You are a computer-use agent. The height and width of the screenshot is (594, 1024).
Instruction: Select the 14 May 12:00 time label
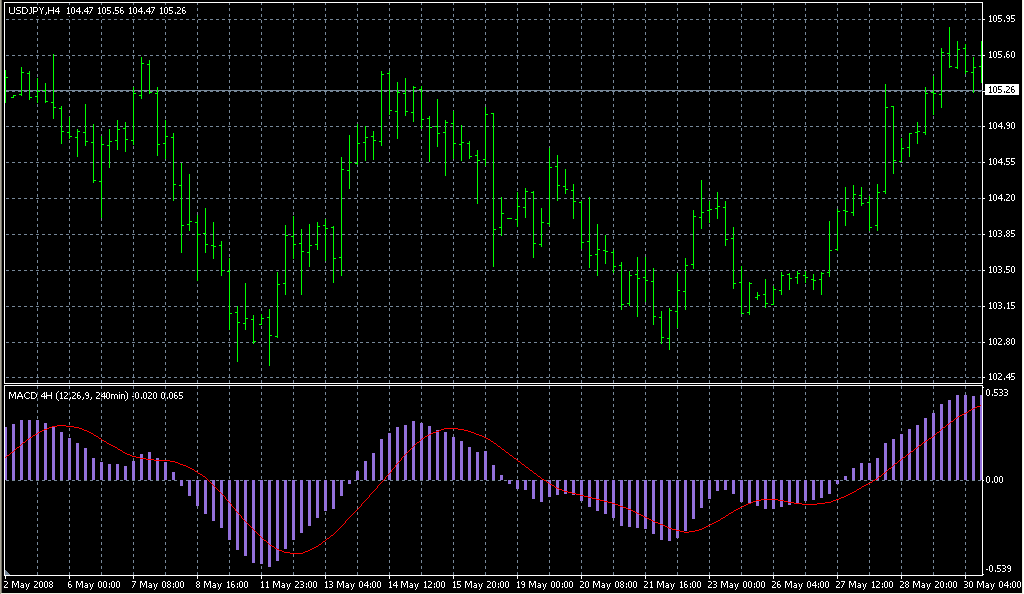[x=418, y=584]
